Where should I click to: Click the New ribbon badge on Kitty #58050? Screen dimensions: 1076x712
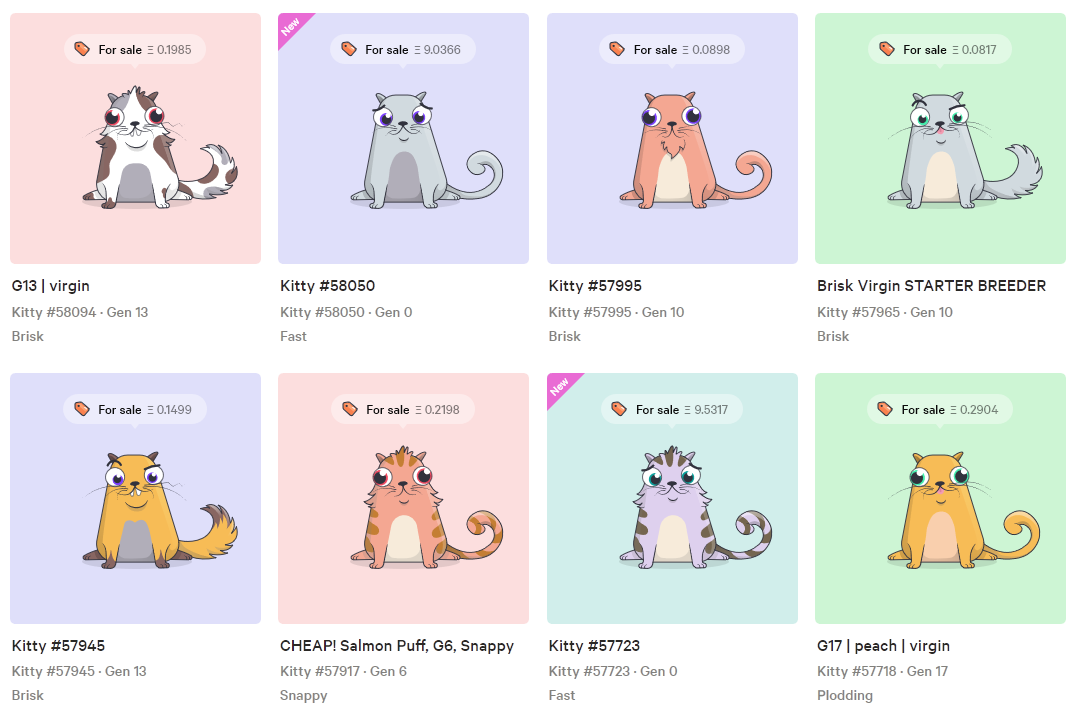tap(291, 26)
